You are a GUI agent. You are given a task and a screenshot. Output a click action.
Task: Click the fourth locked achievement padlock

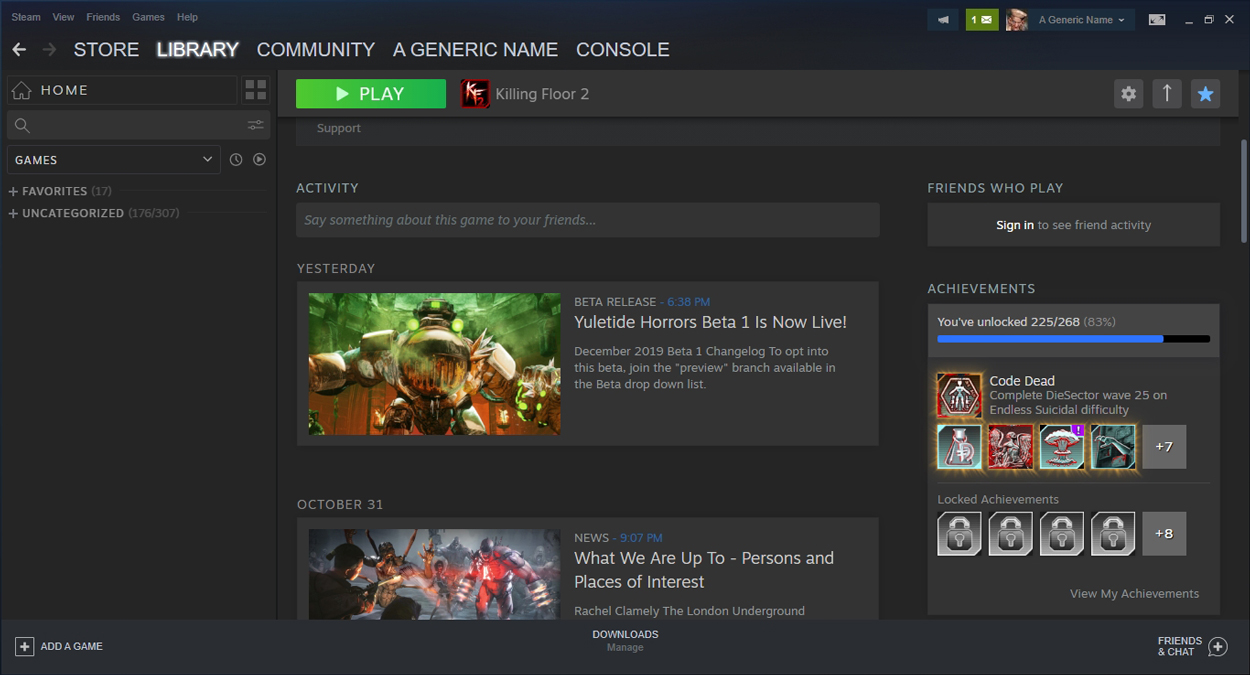pos(1113,533)
